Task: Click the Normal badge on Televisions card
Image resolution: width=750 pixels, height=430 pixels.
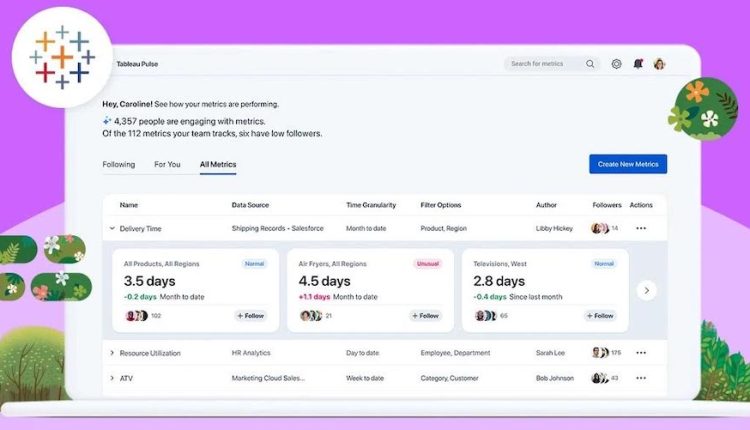Action: (x=604, y=264)
